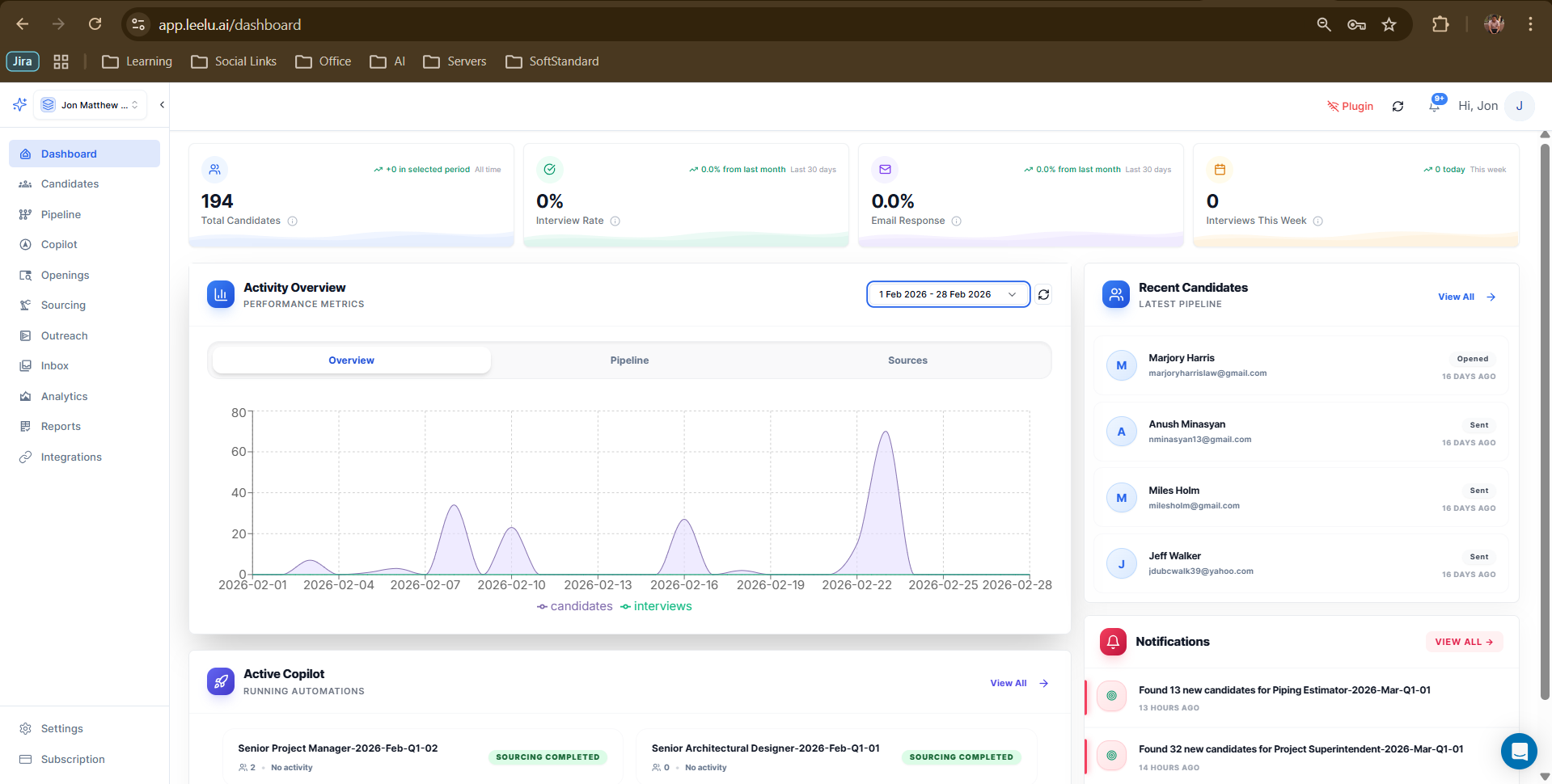Open the chat support widget
This screenshot has width=1552, height=784.
[1518, 752]
